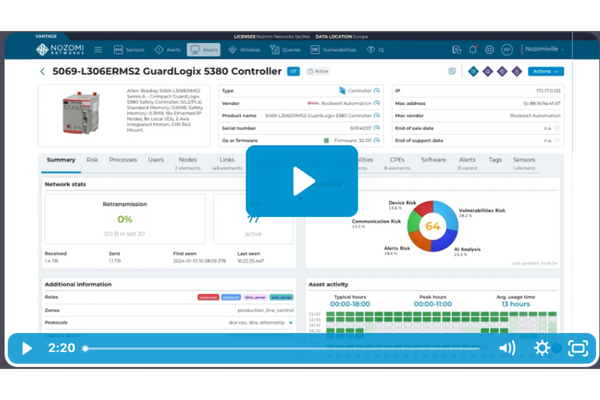Expand the Protocols row chevron
600x400 pixels.
pyautogui.click(x=291, y=323)
